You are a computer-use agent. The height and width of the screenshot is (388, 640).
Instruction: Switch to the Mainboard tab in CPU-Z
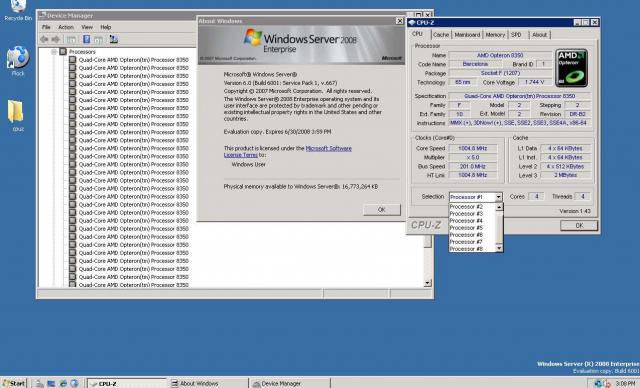(467, 35)
